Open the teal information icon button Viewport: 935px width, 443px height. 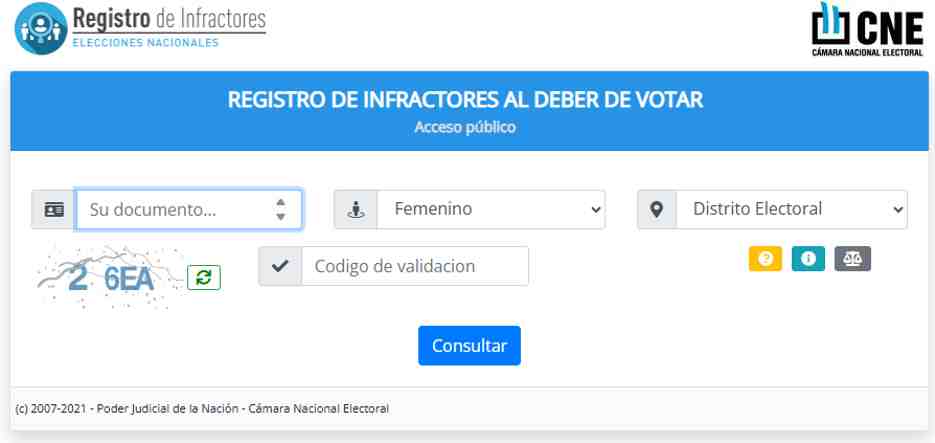tap(808, 259)
